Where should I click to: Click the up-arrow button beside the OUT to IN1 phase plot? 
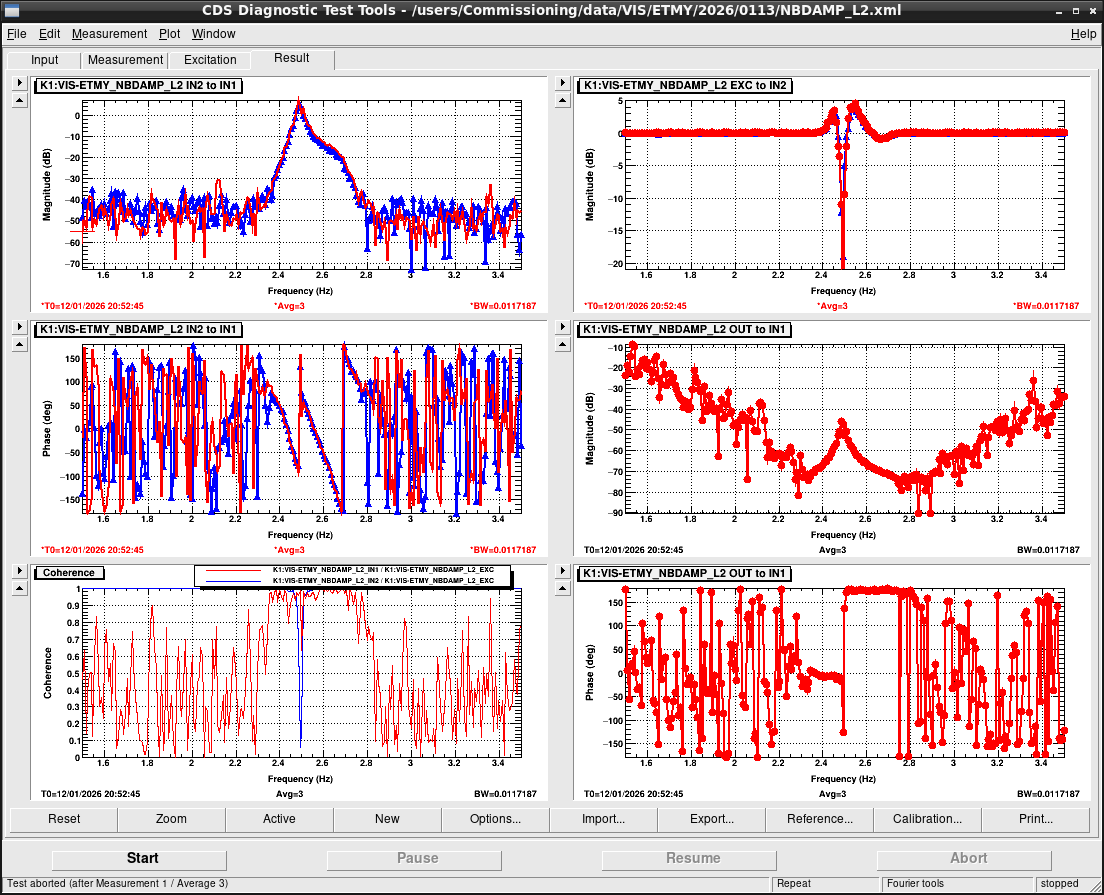563,587
